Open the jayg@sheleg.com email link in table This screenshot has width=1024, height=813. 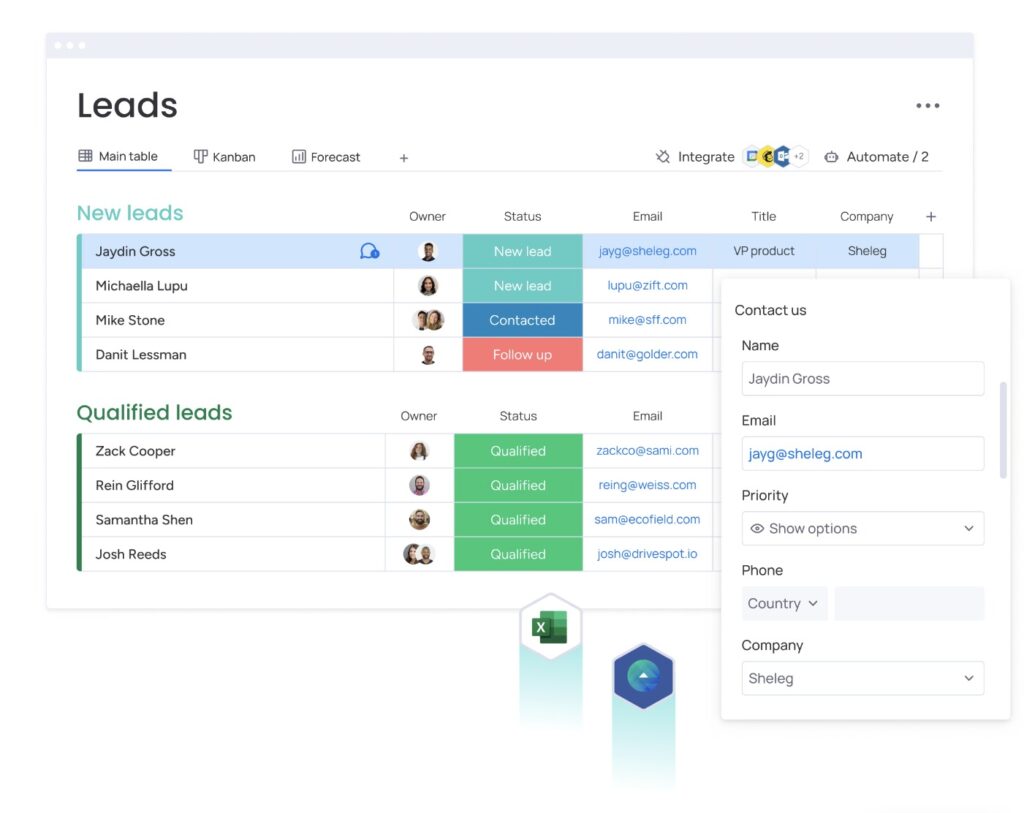(647, 251)
